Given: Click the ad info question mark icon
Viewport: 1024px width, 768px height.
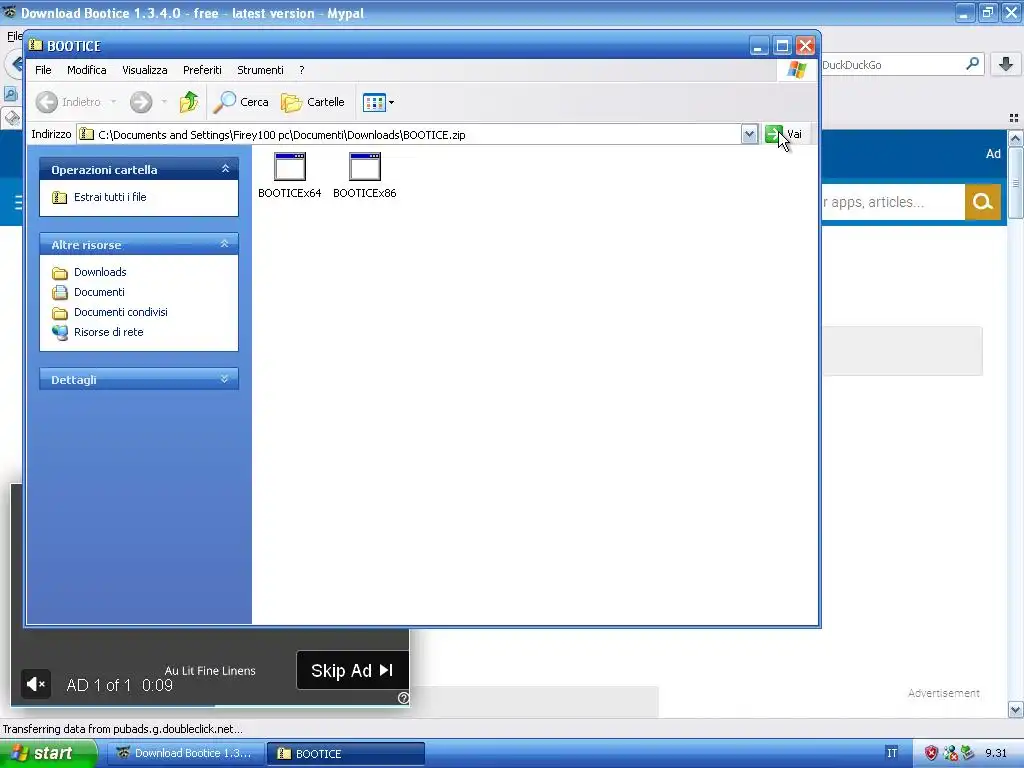Looking at the screenshot, I should coord(404,698).
